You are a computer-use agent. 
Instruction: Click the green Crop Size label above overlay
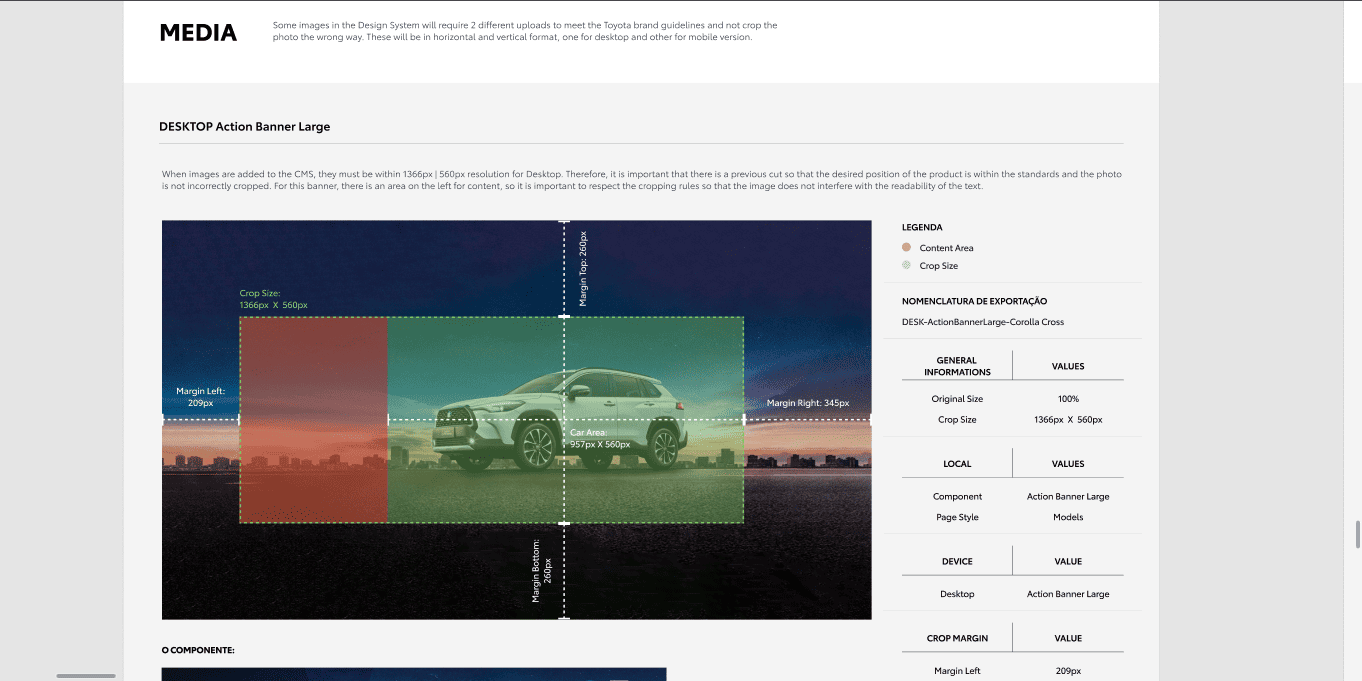pyautogui.click(x=273, y=299)
